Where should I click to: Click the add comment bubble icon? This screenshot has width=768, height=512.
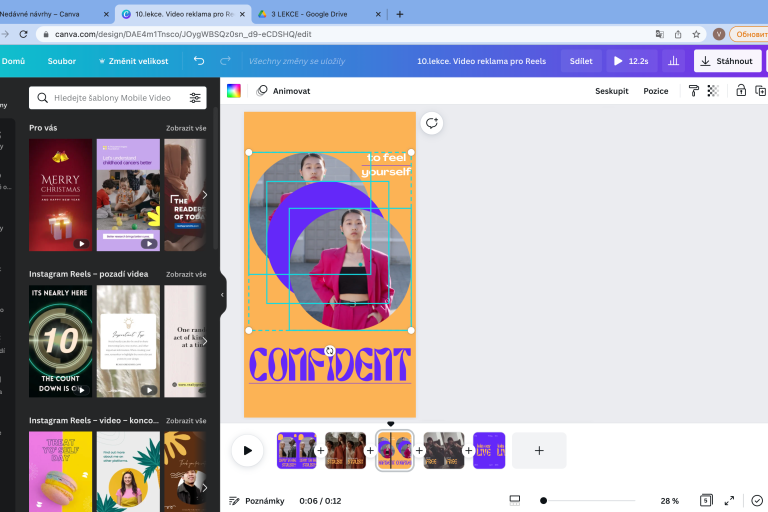click(x=431, y=123)
